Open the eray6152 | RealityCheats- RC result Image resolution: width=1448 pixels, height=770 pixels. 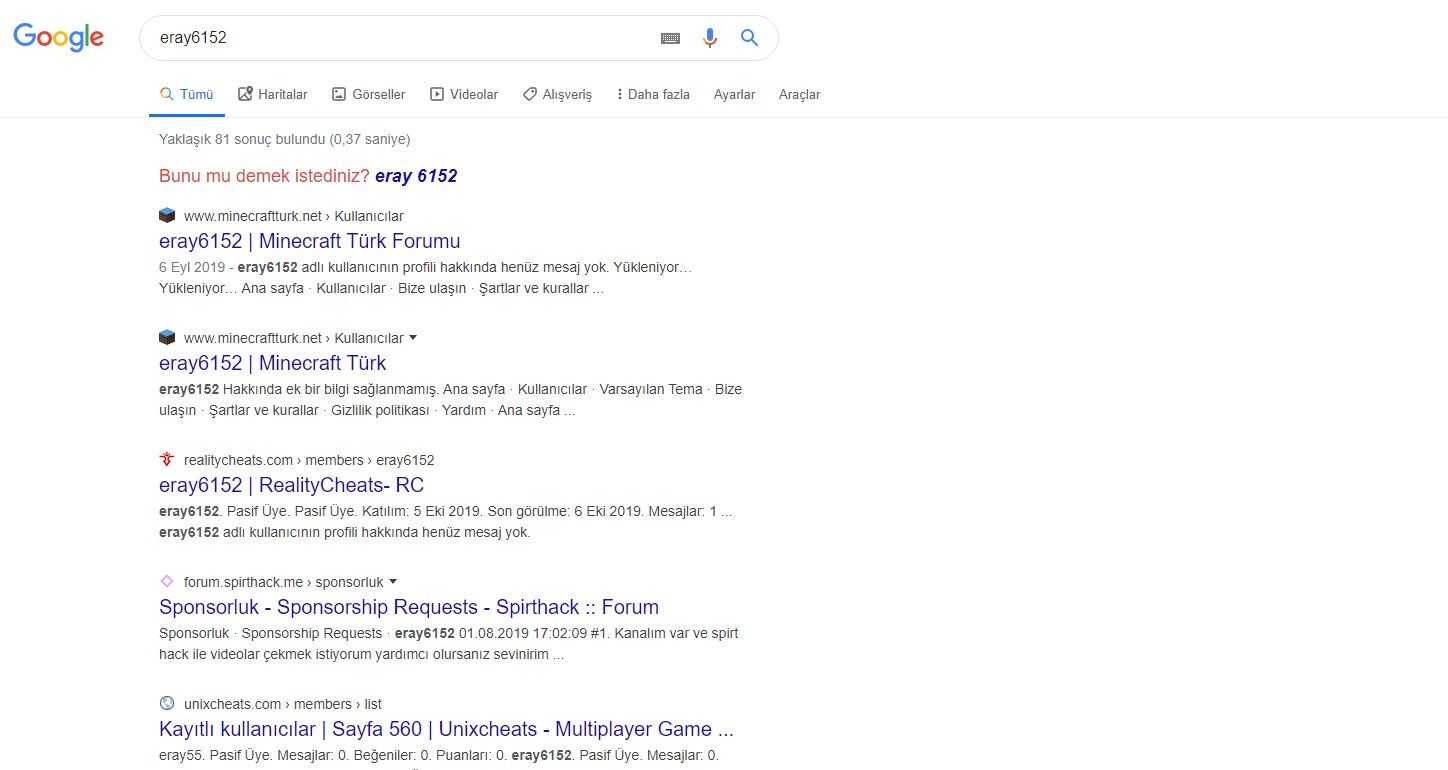click(x=291, y=485)
